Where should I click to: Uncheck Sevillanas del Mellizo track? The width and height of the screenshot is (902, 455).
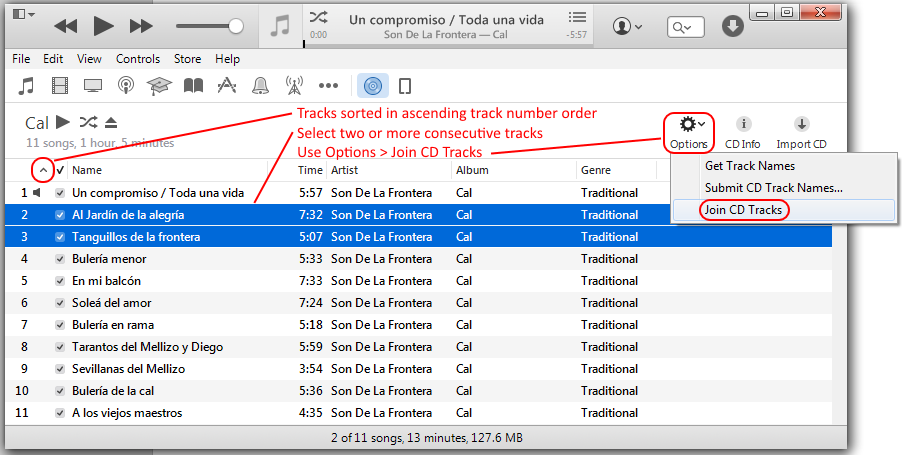click(60, 369)
